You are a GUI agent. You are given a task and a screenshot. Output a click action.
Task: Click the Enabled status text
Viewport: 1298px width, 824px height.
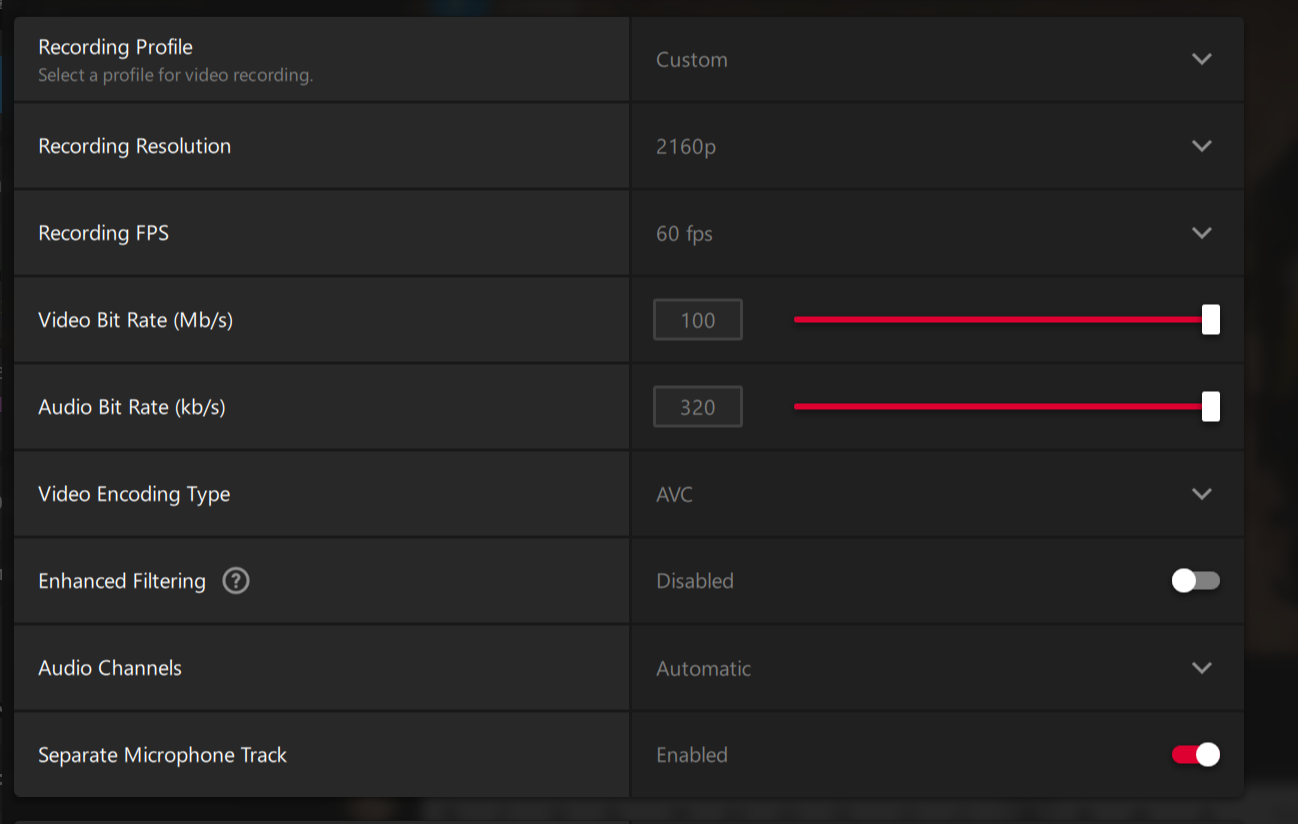tap(692, 755)
